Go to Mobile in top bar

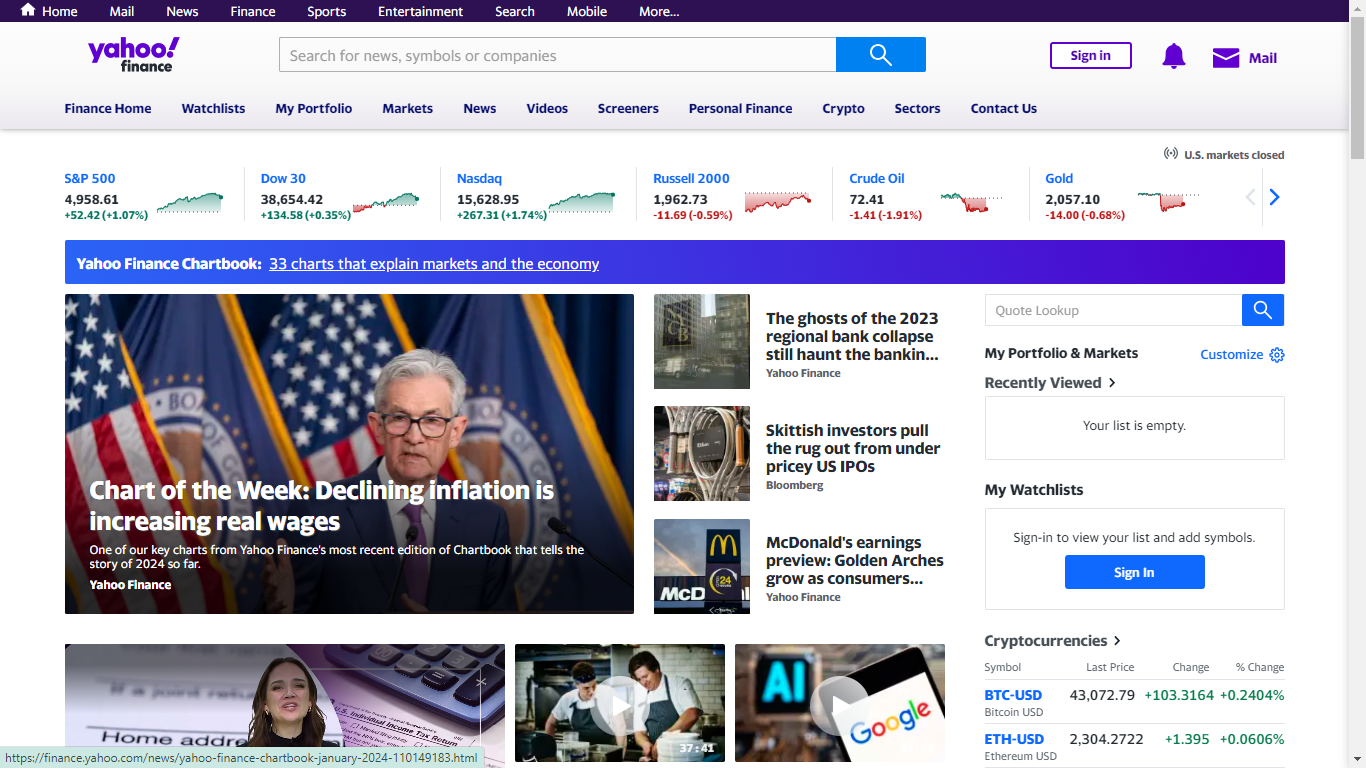(x=587, y=11)
